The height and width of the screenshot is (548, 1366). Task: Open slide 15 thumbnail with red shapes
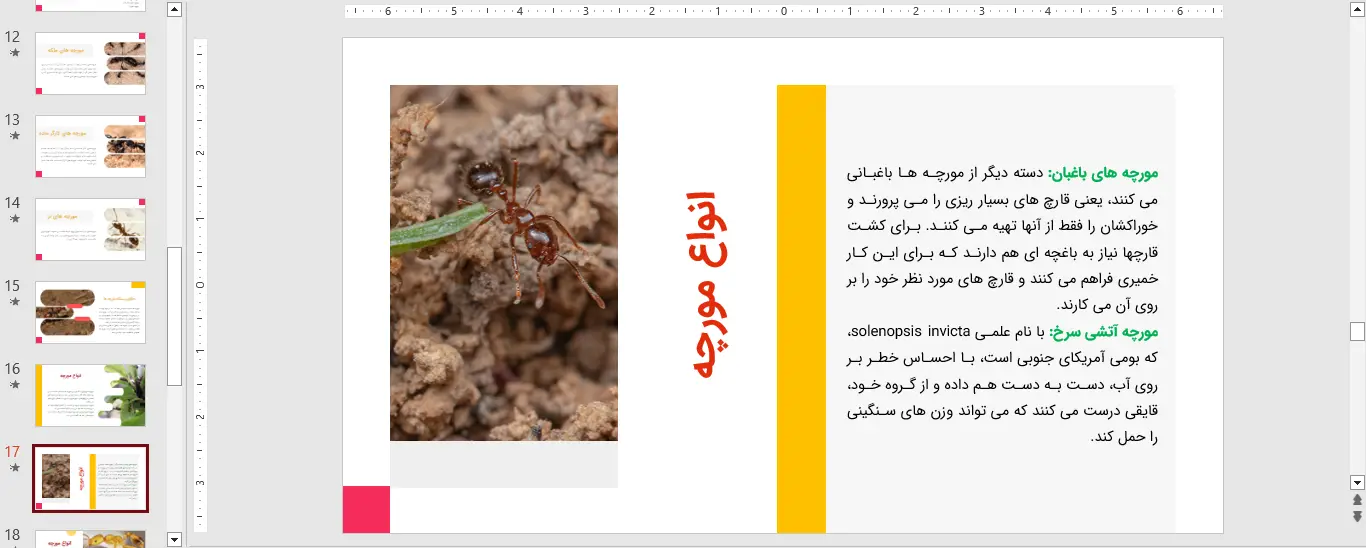[x=91, y=312]
